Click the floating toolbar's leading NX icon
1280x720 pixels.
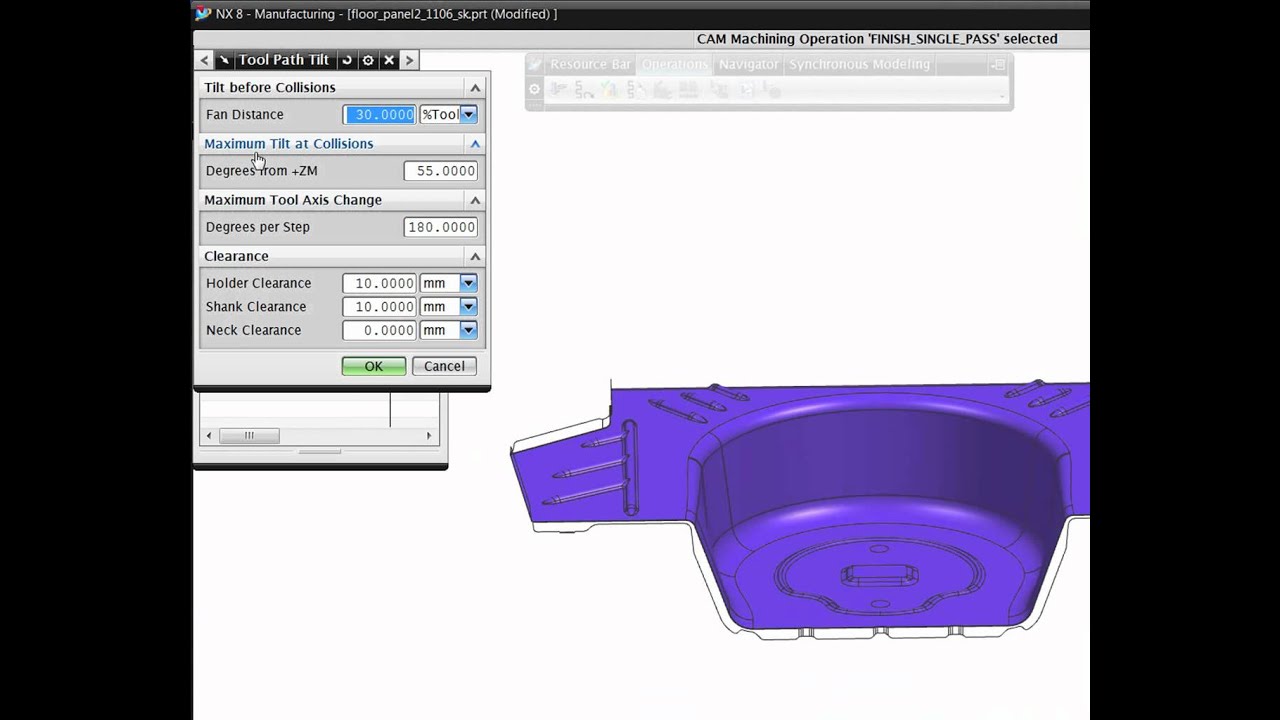(x=535, y=64)
